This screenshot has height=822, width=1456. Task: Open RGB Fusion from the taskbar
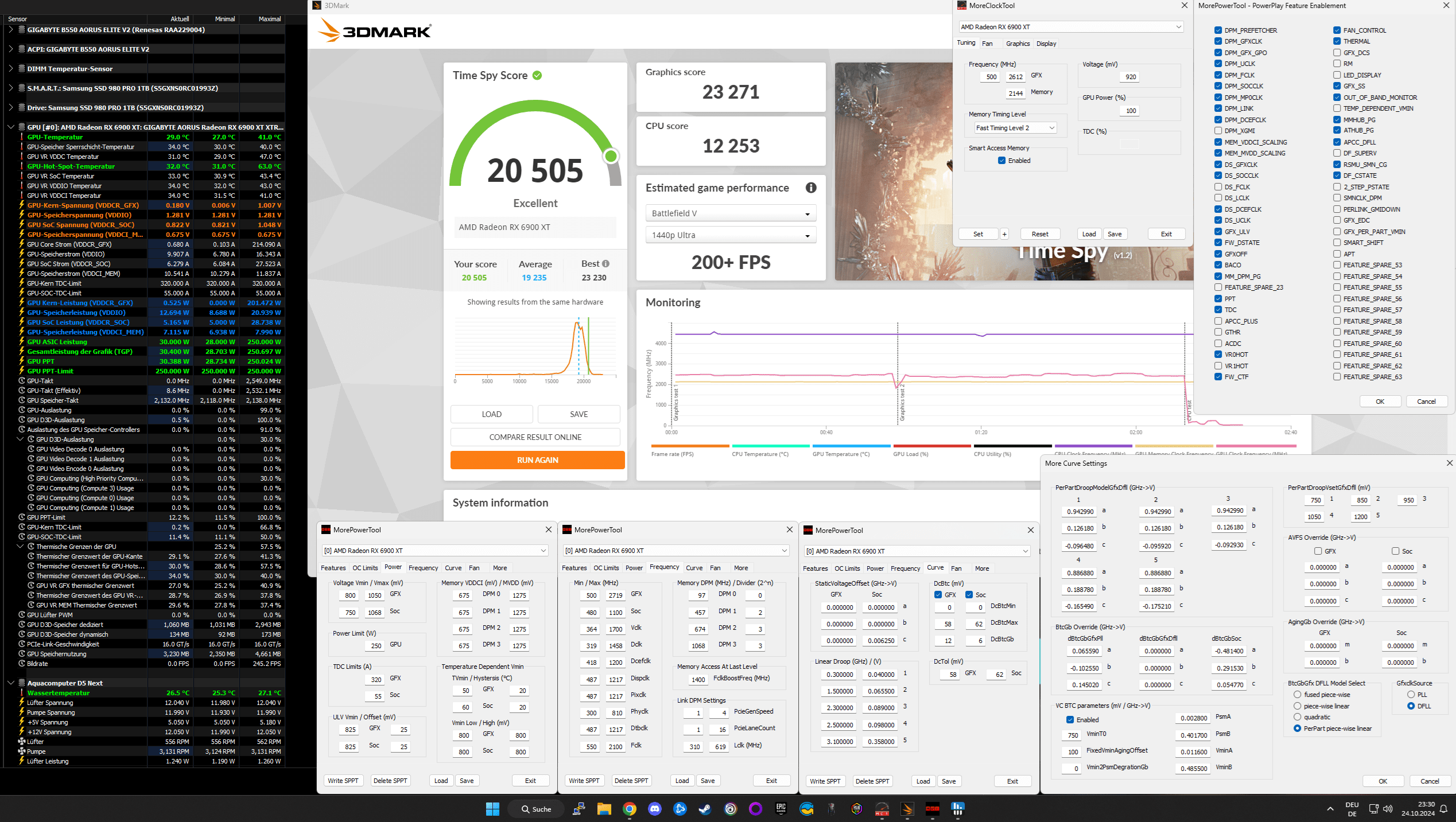click(x=857, y=809)
